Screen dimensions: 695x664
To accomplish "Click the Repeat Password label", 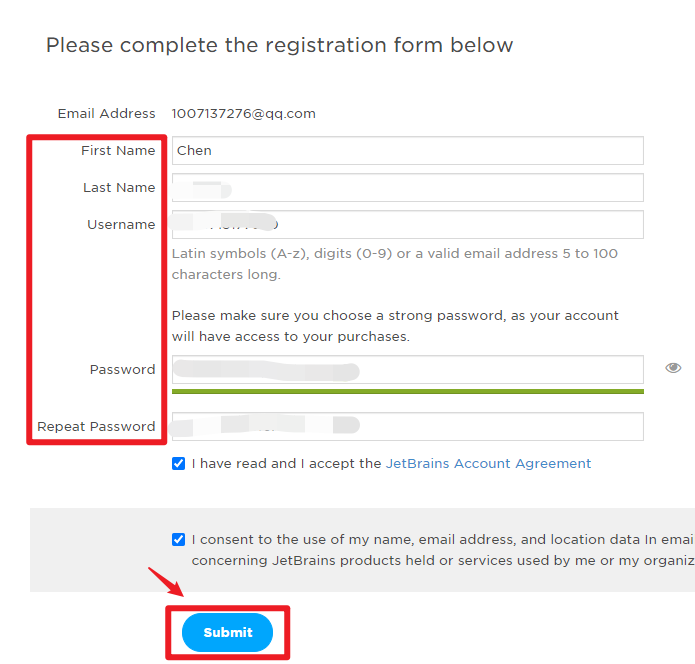I will tap(96, 427).
